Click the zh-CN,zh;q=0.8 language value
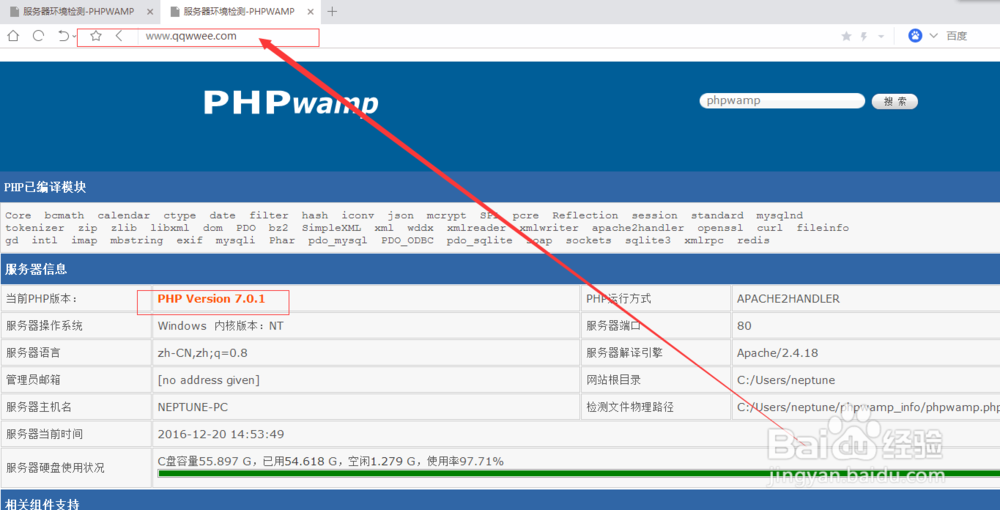Viewport: 1000px width, 510px height. tap(202, 353)
